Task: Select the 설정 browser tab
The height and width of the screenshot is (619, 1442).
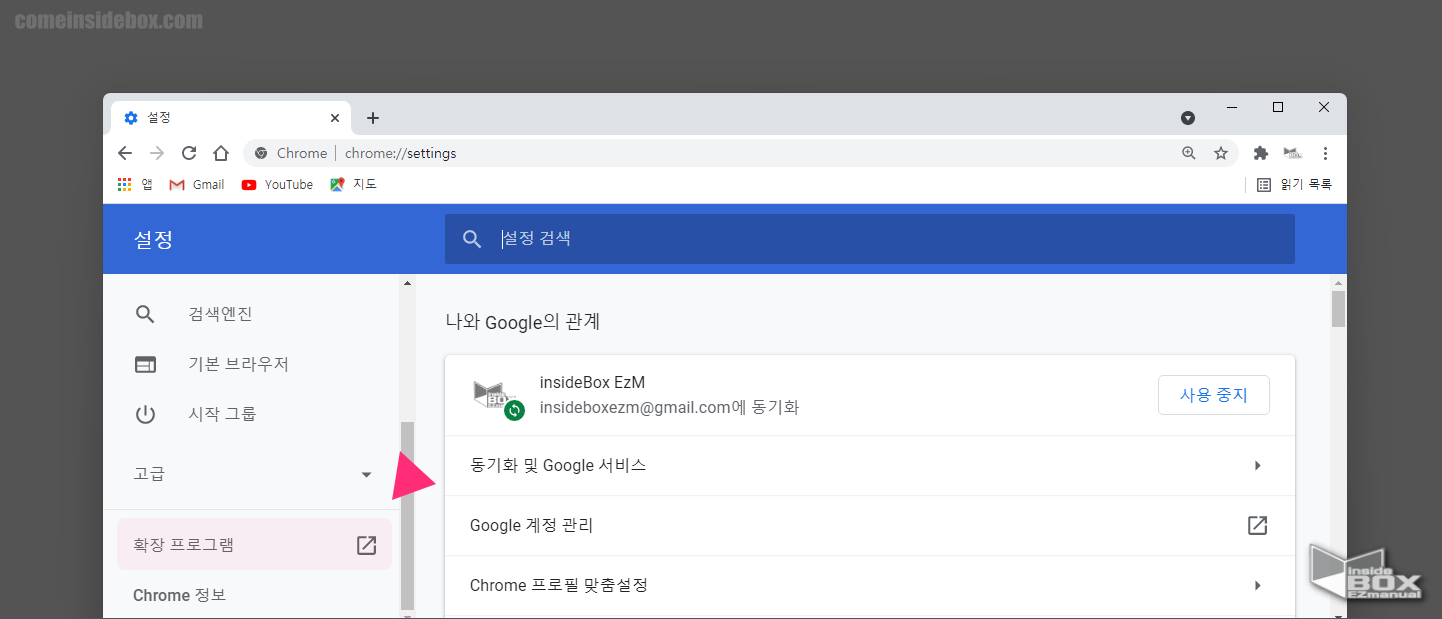Action: click(x=230, y=118)
